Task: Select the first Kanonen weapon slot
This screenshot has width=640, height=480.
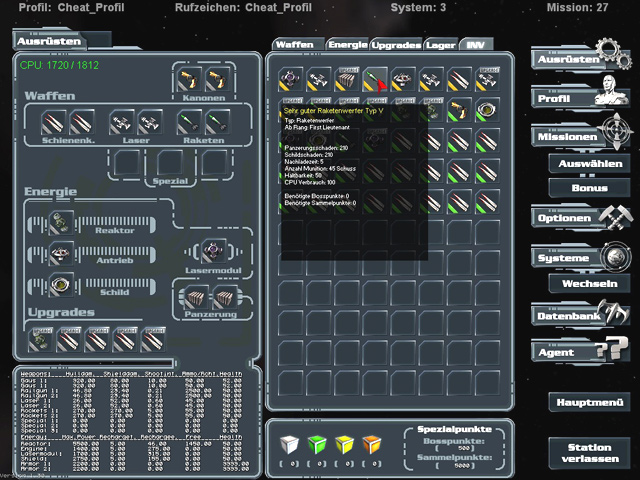Action: (x=189, y=79)
